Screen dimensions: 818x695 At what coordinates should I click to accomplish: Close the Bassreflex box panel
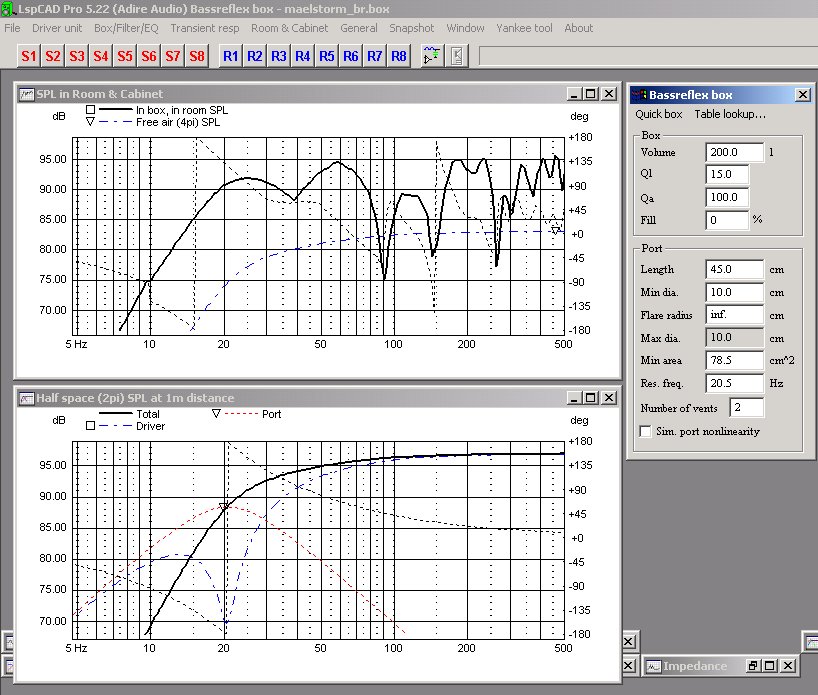[802, 95]
